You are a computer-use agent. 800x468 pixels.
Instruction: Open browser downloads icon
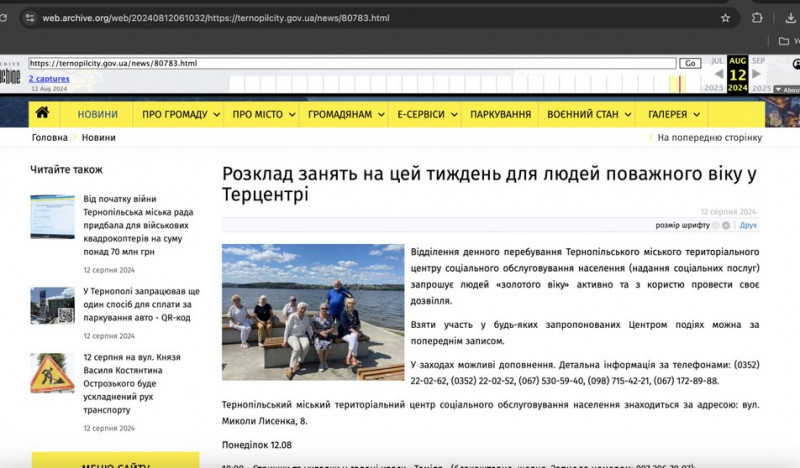click(x=790, y=18)
